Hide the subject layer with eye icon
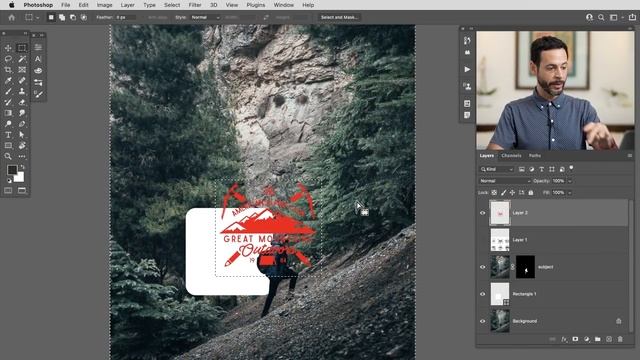 [x=482, y=267]
